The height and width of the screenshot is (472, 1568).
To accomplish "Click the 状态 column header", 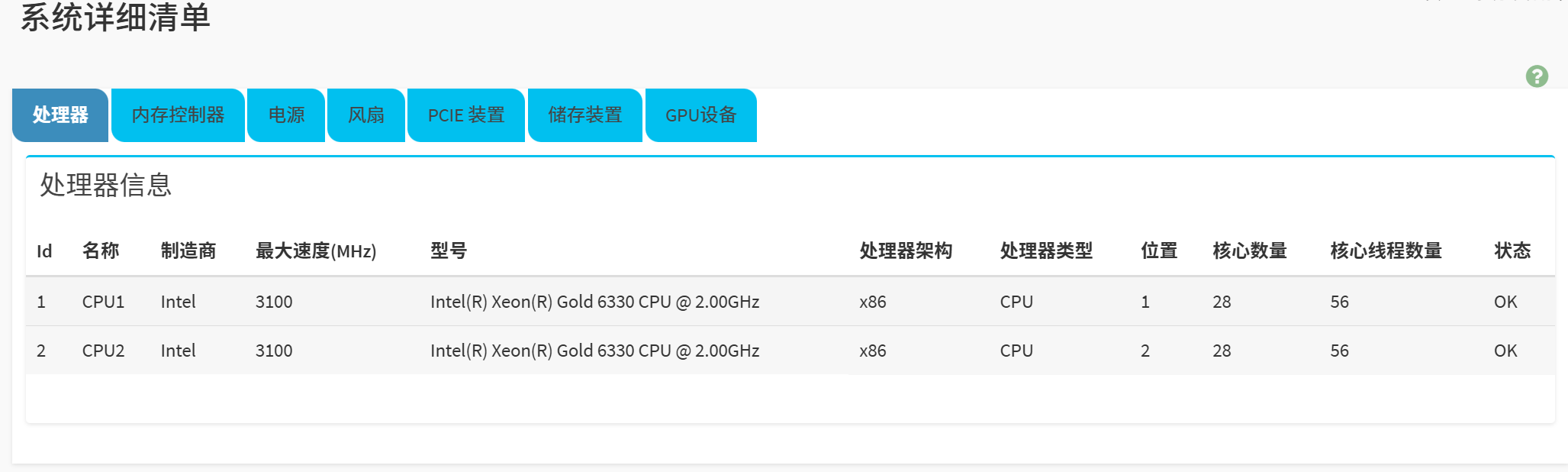I will (1512, 251).
